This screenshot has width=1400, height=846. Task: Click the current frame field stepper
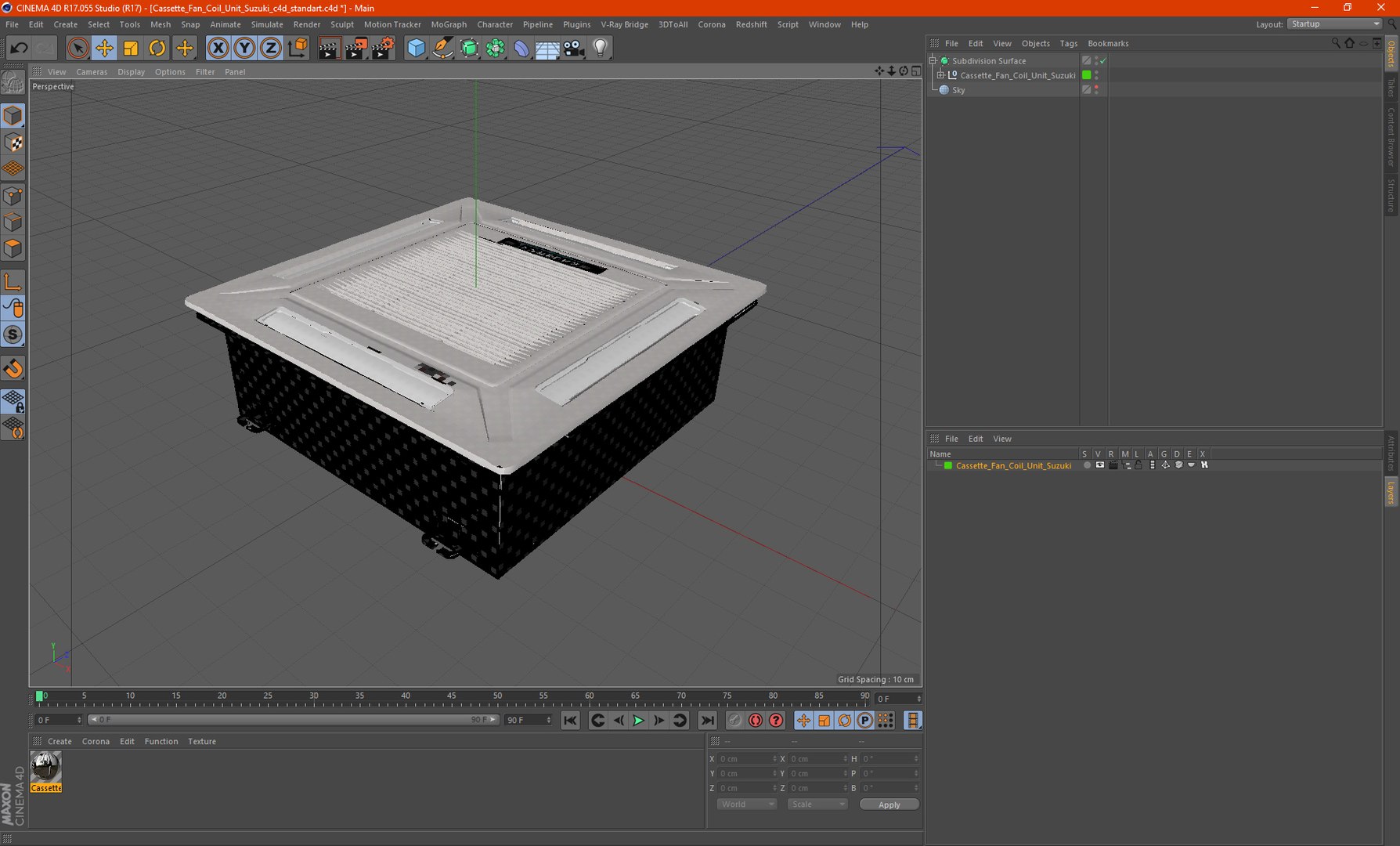[918, 699]
